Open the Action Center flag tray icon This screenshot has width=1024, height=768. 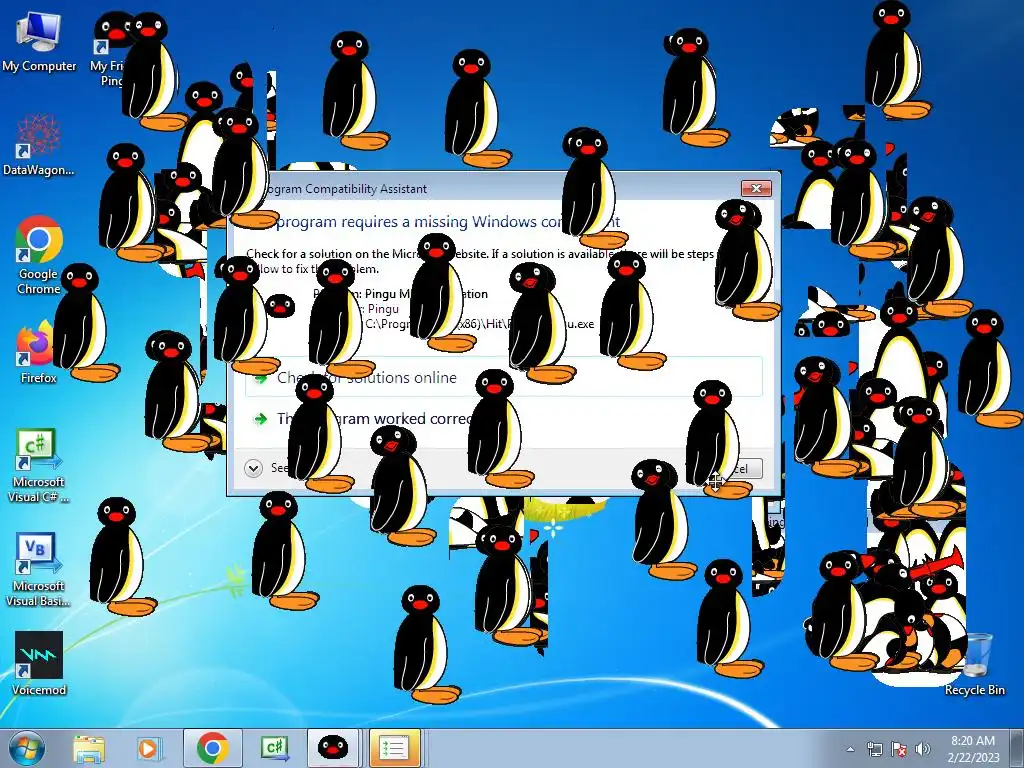point(899,749)
